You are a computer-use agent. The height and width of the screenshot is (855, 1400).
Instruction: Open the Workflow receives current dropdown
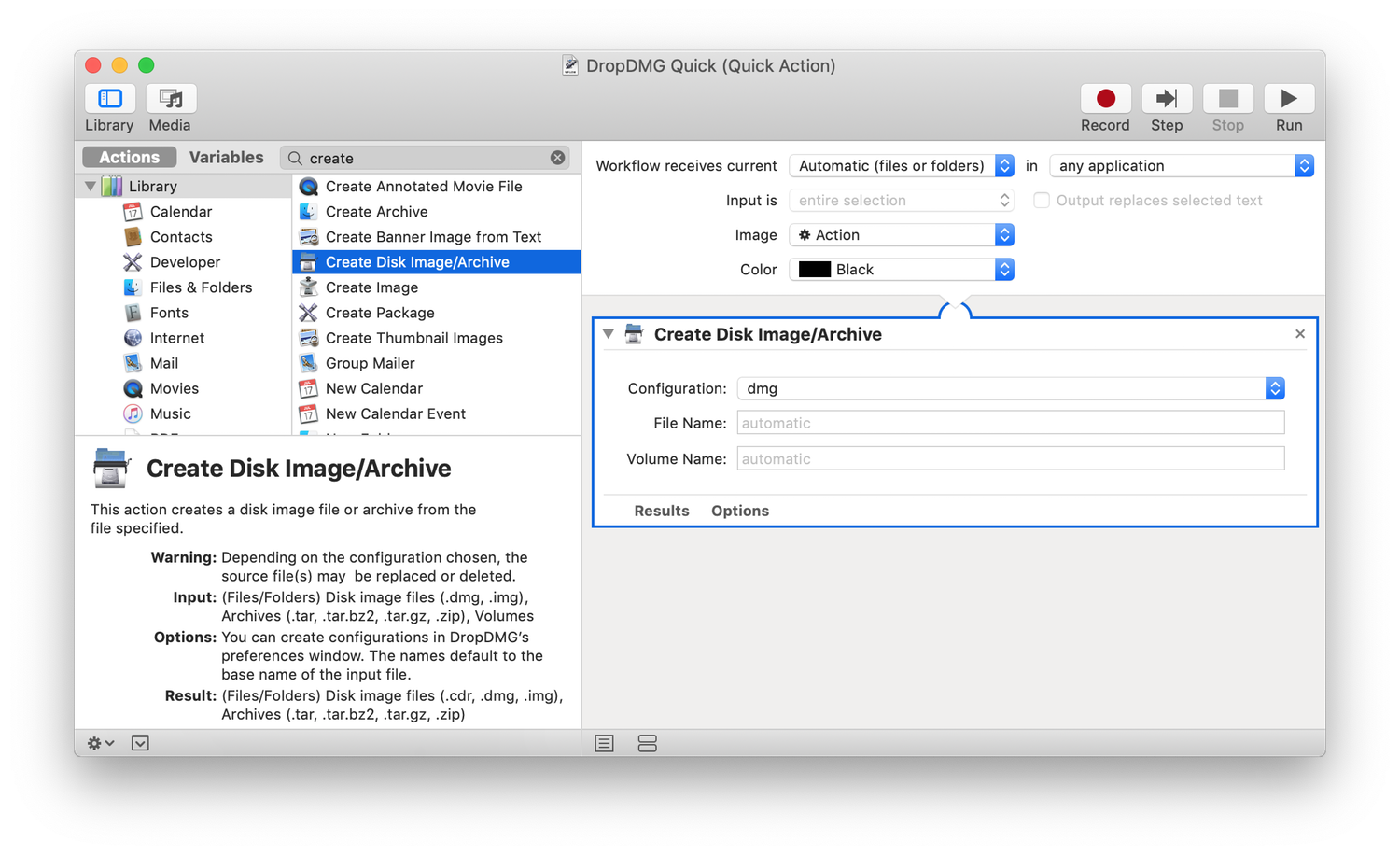(901, 166)
